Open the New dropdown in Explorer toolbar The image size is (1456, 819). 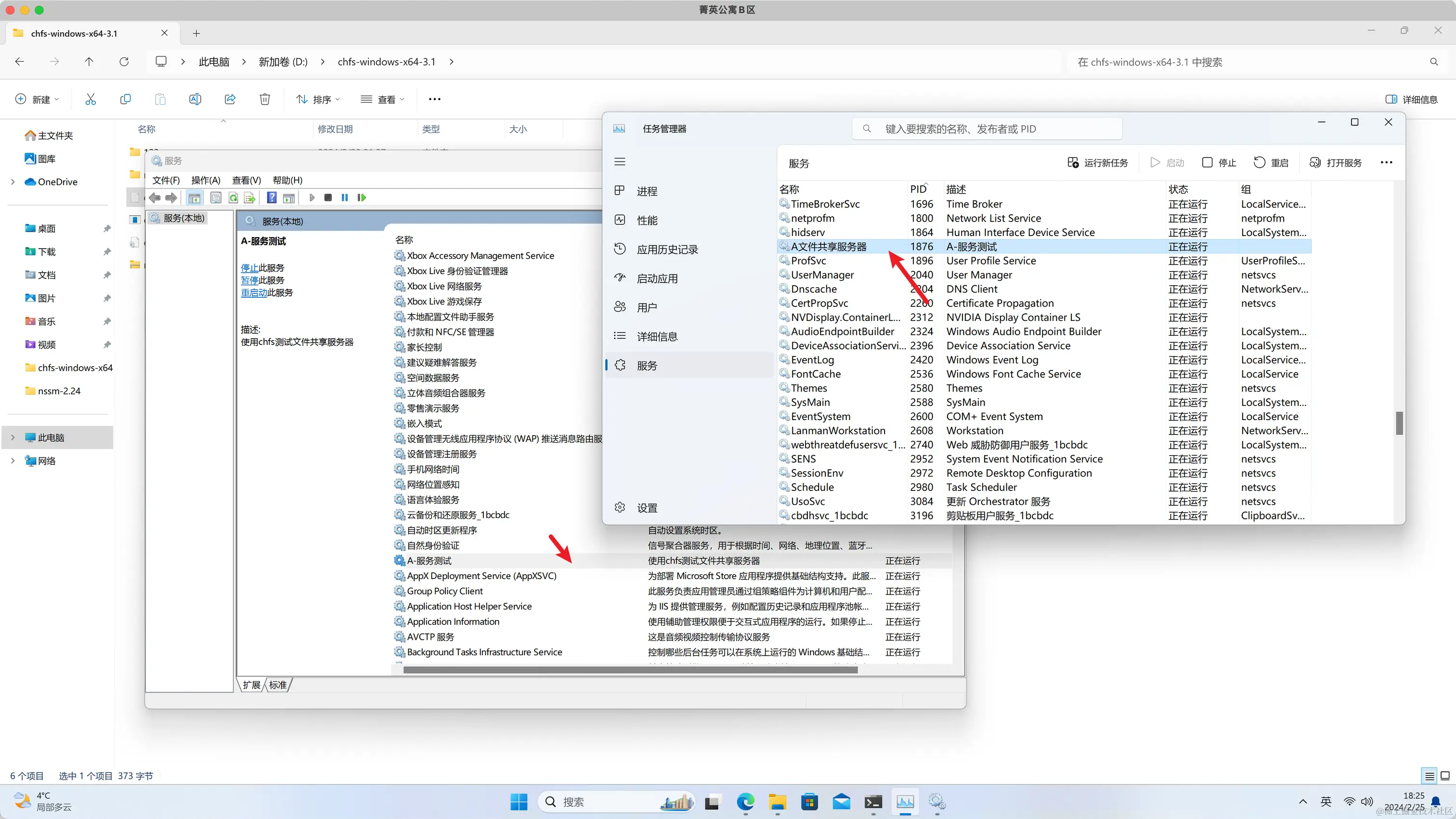[37, 100]
